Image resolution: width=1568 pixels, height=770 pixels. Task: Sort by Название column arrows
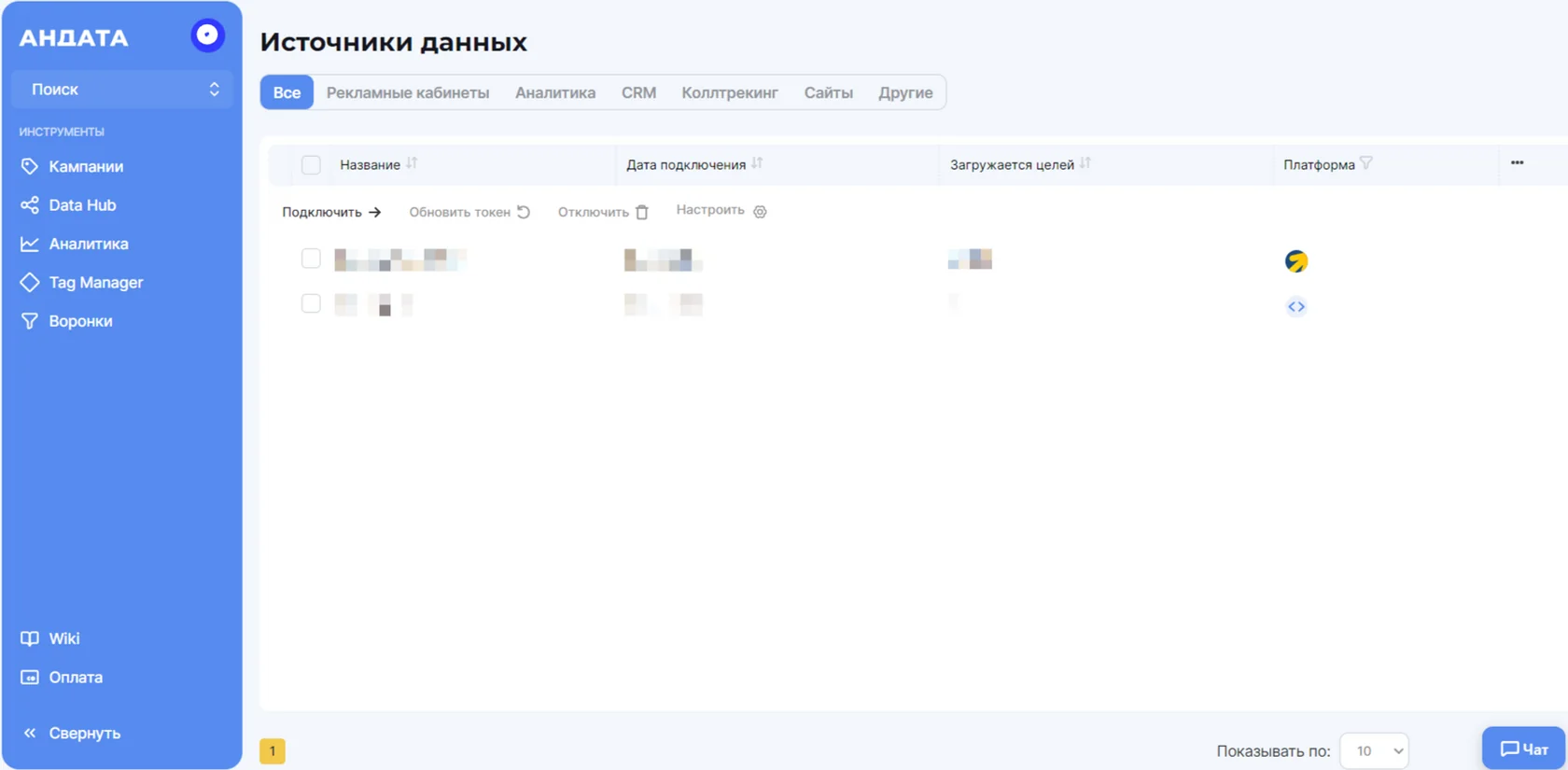click(412, 163)
